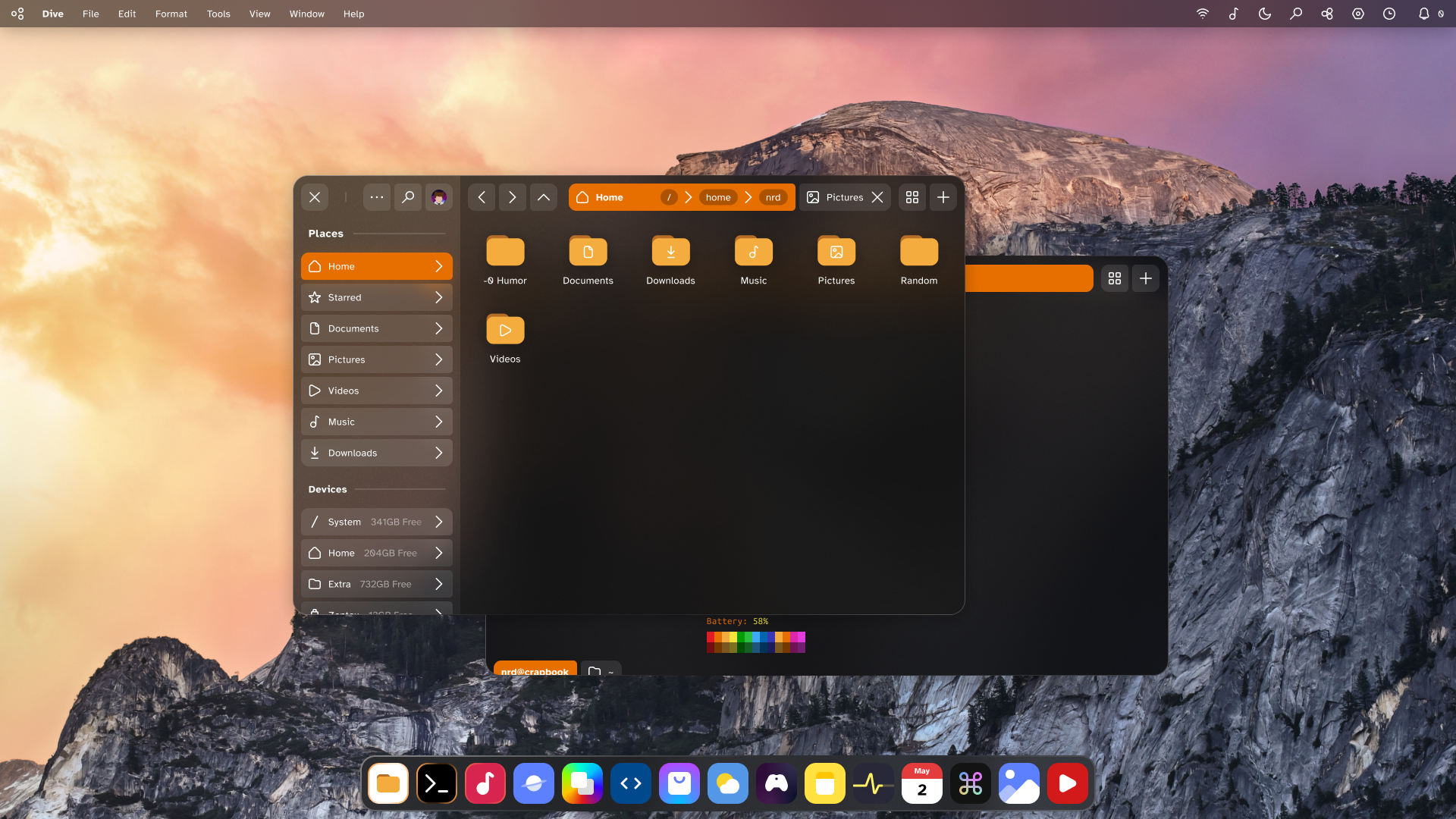The height and width of the screenshot is (819, 1456).
Task: Open the Downloads folder icon in the grid
Action: (x=670, y=251)
